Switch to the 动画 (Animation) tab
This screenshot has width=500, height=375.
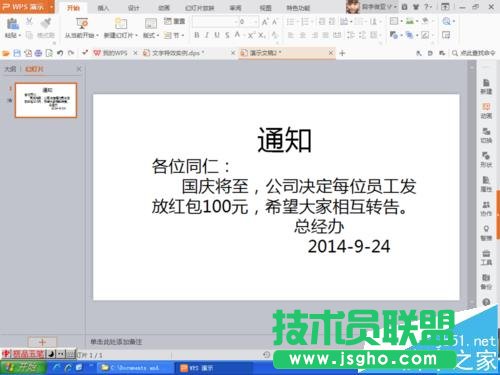(164, 8)
